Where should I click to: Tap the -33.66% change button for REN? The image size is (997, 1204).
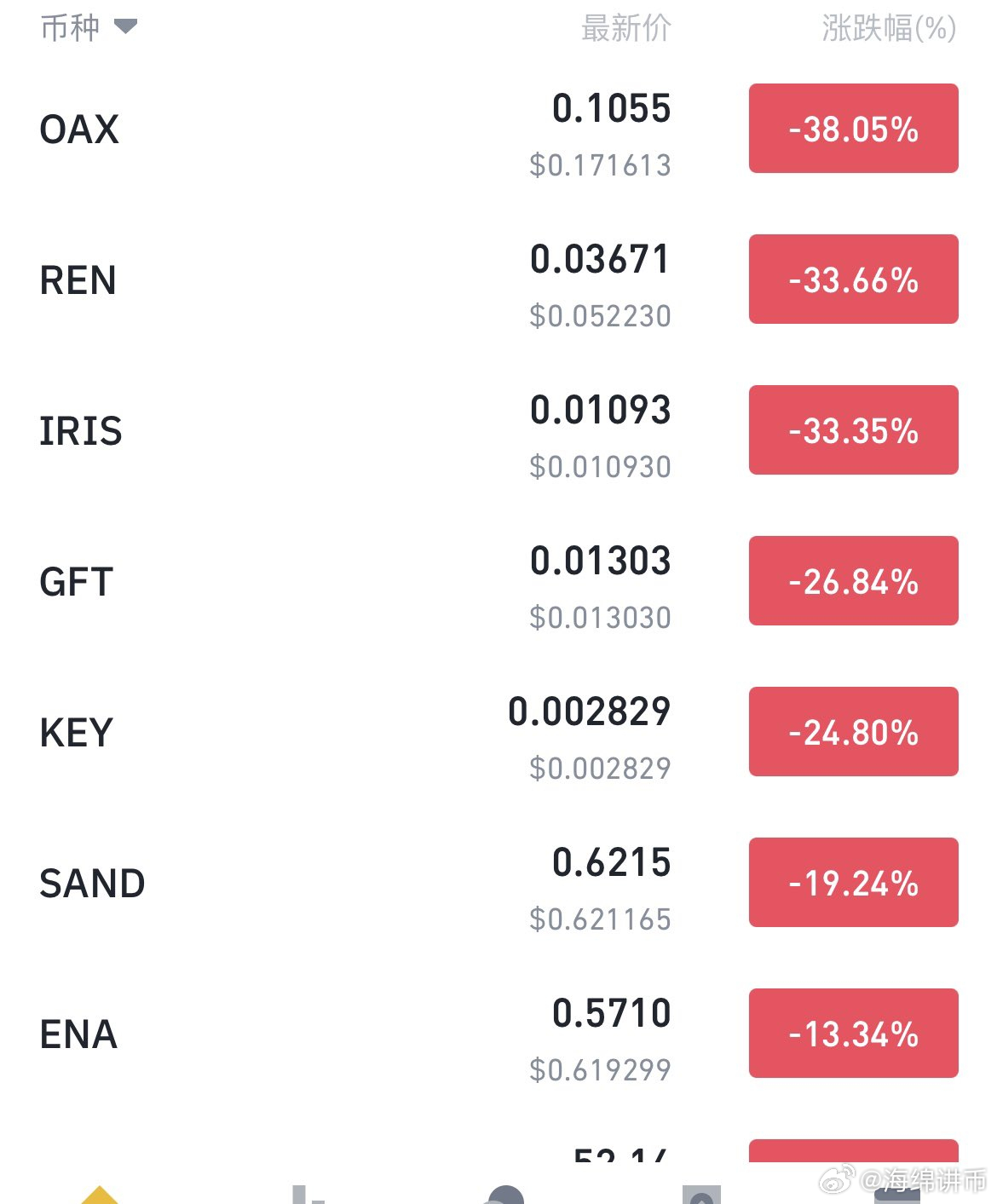tap(854, 279)
